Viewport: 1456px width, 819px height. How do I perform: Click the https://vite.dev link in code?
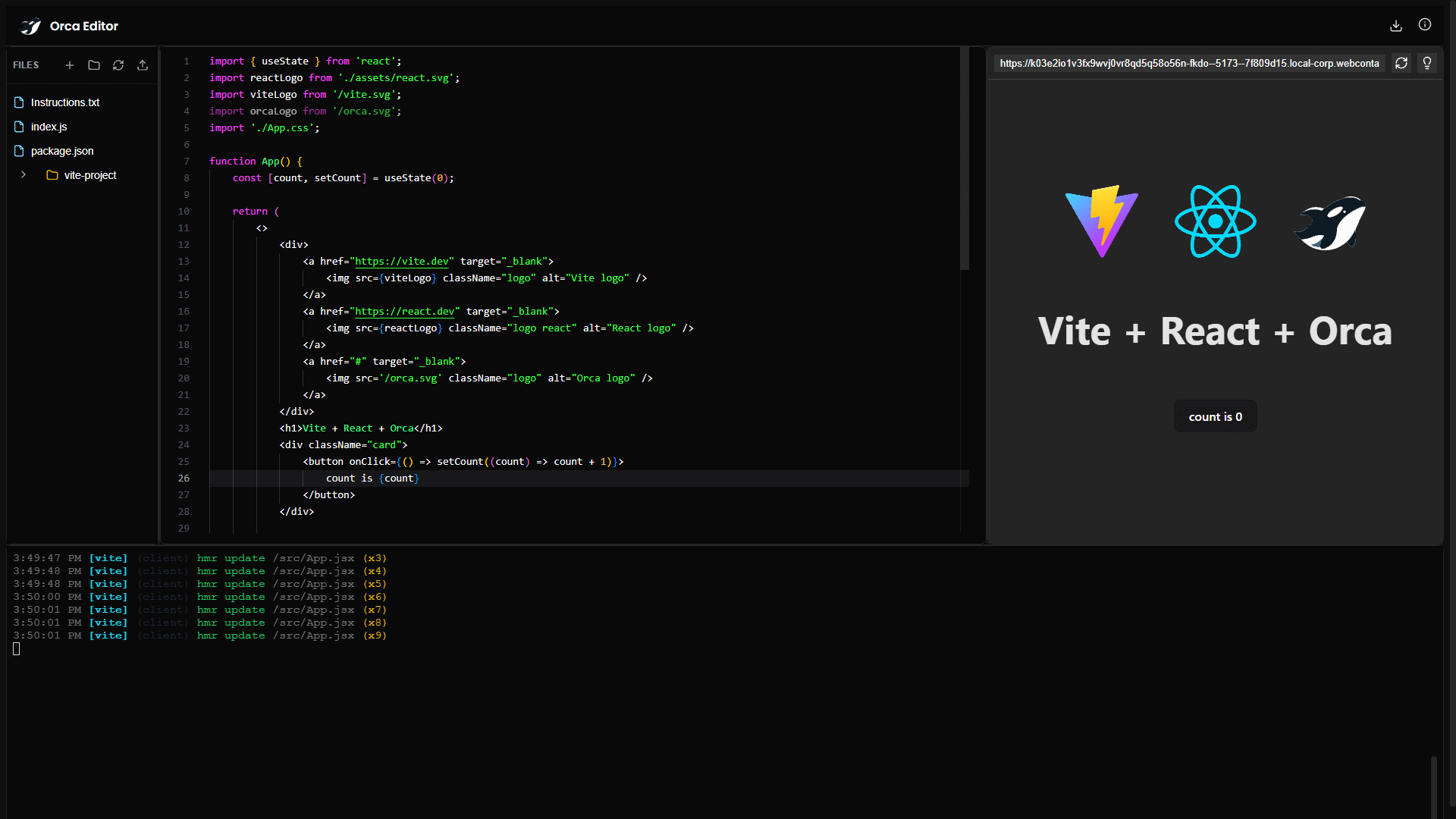click(x=402, y=262)
